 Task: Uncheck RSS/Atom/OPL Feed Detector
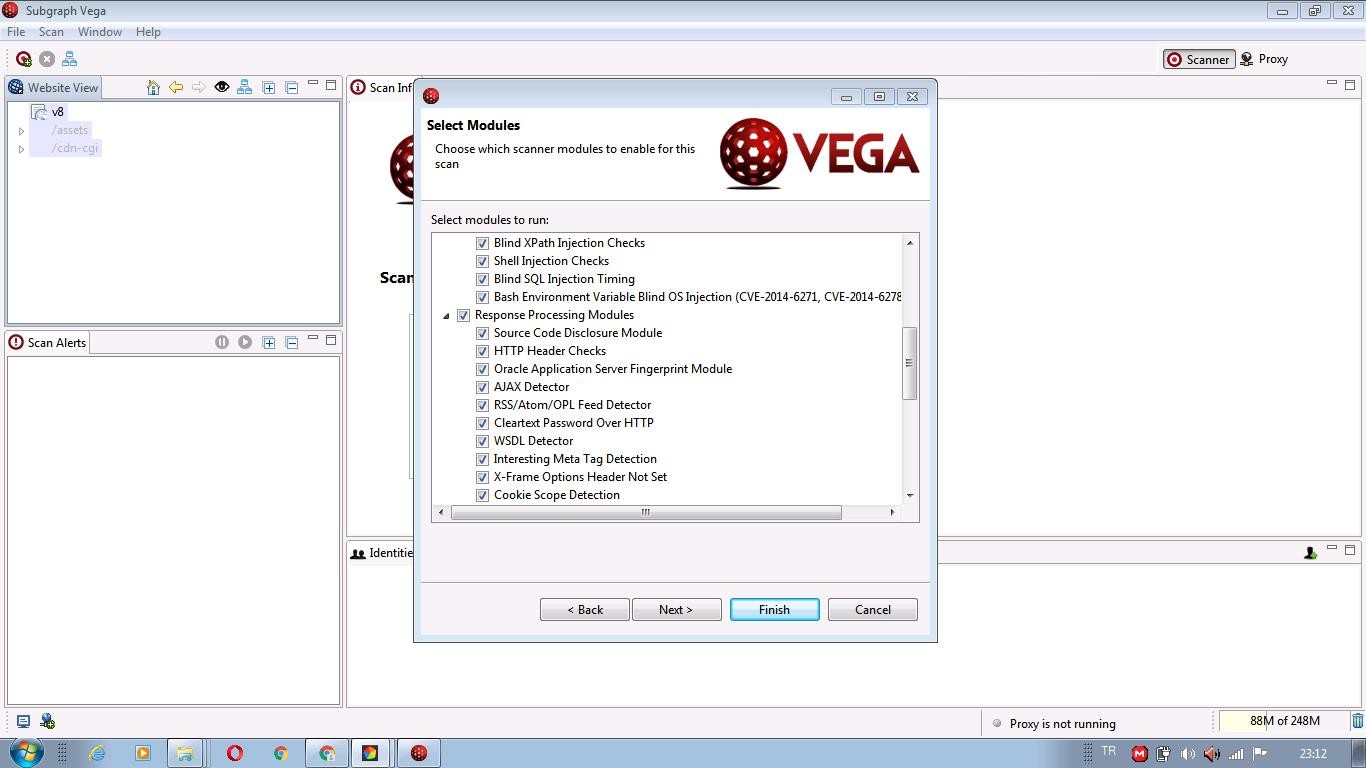click(x=482, y=405)
